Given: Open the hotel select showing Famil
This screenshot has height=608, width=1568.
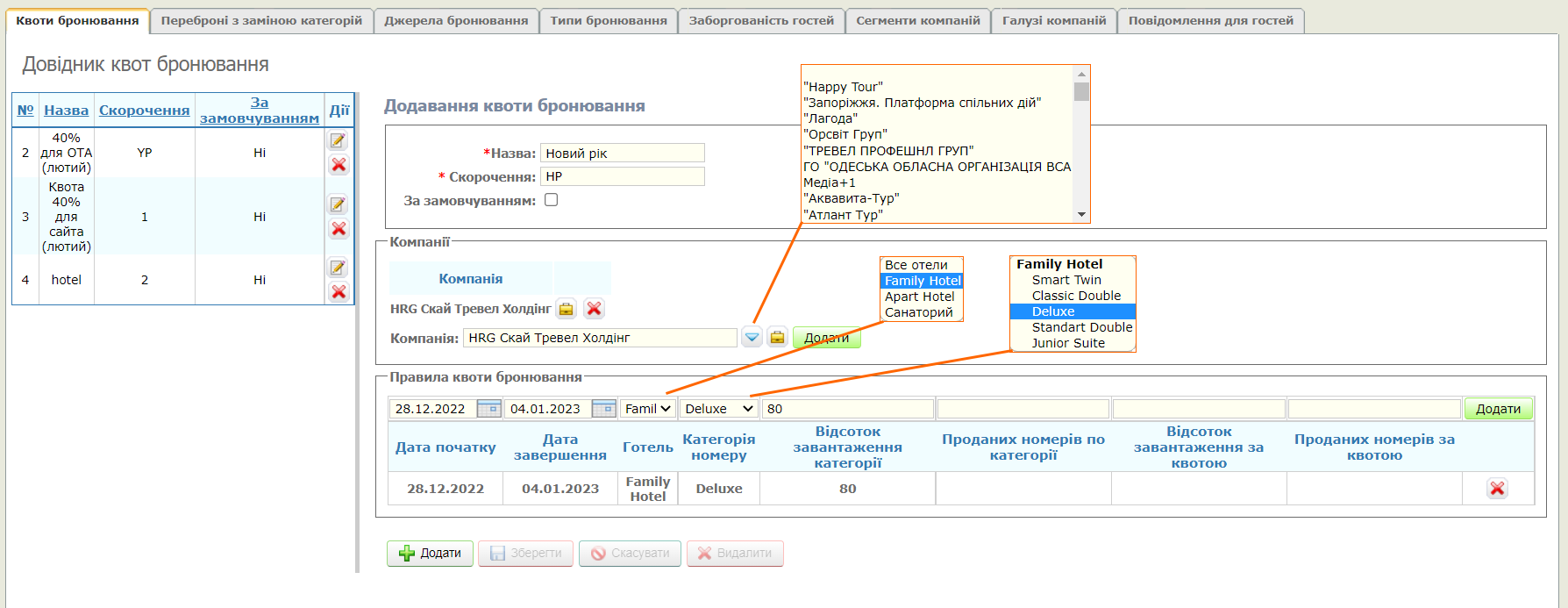Looking at the screenshot, I should click(x=647, y=409).
